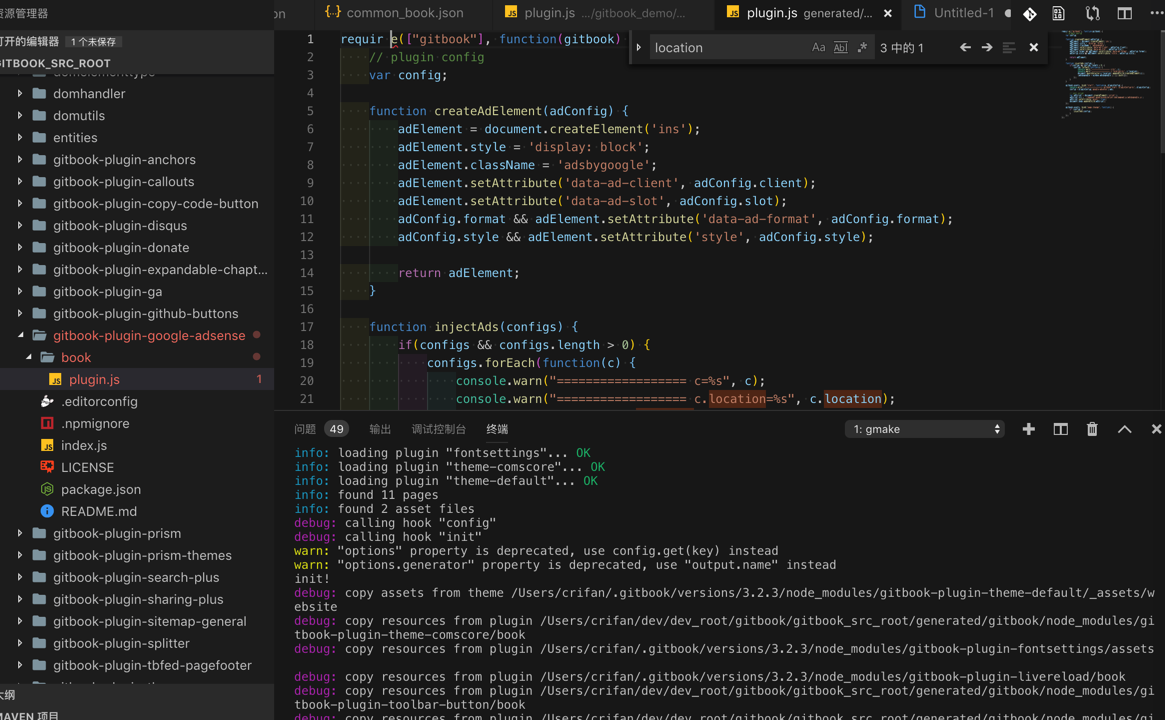Create a new terminal with plus icon
This screenshot has width=1165, height=720.
point(1028,429)
